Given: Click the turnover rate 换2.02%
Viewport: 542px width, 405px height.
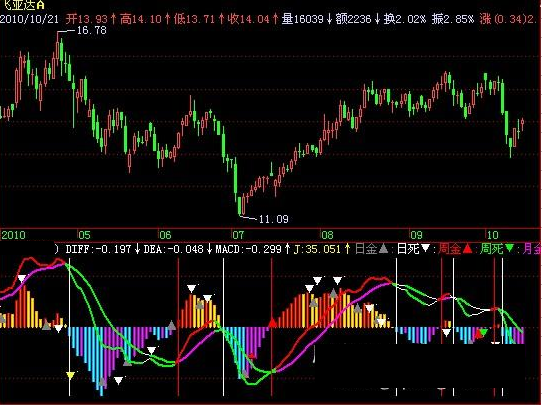Looking at the screenshot, I should click(x=405, y=19).
